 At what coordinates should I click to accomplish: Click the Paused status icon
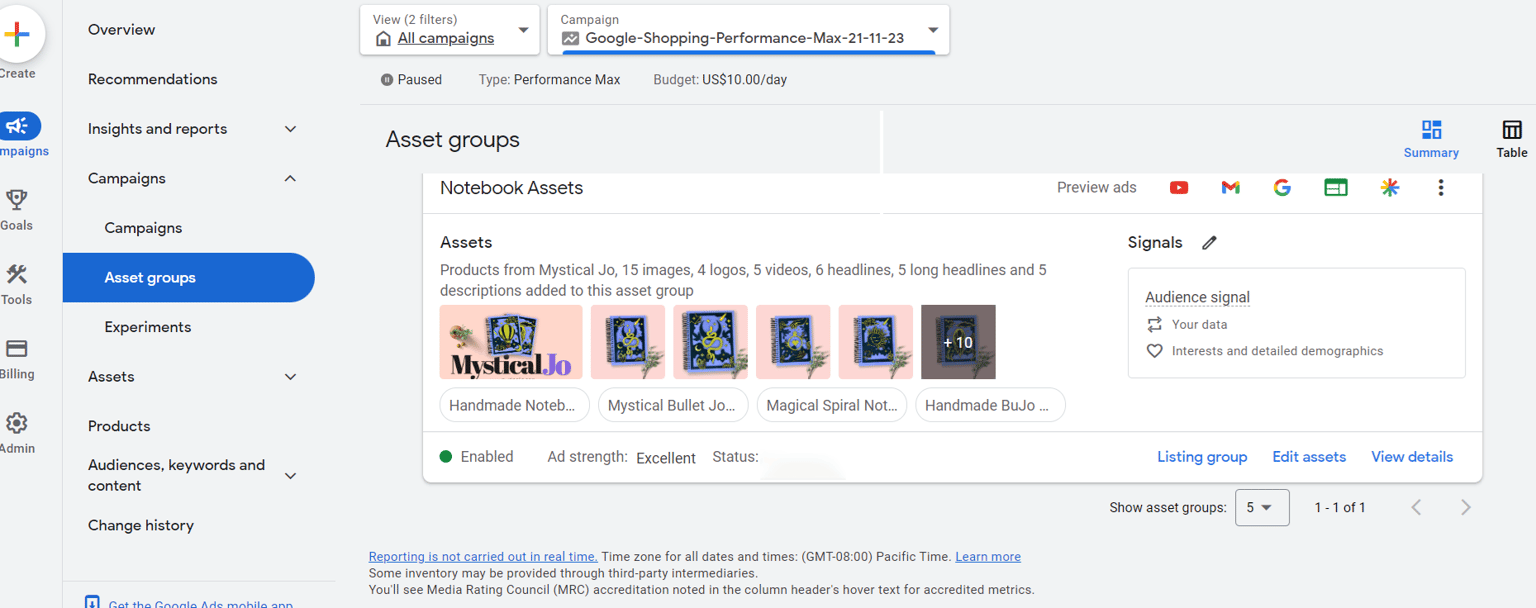click(x=387, y=79)
